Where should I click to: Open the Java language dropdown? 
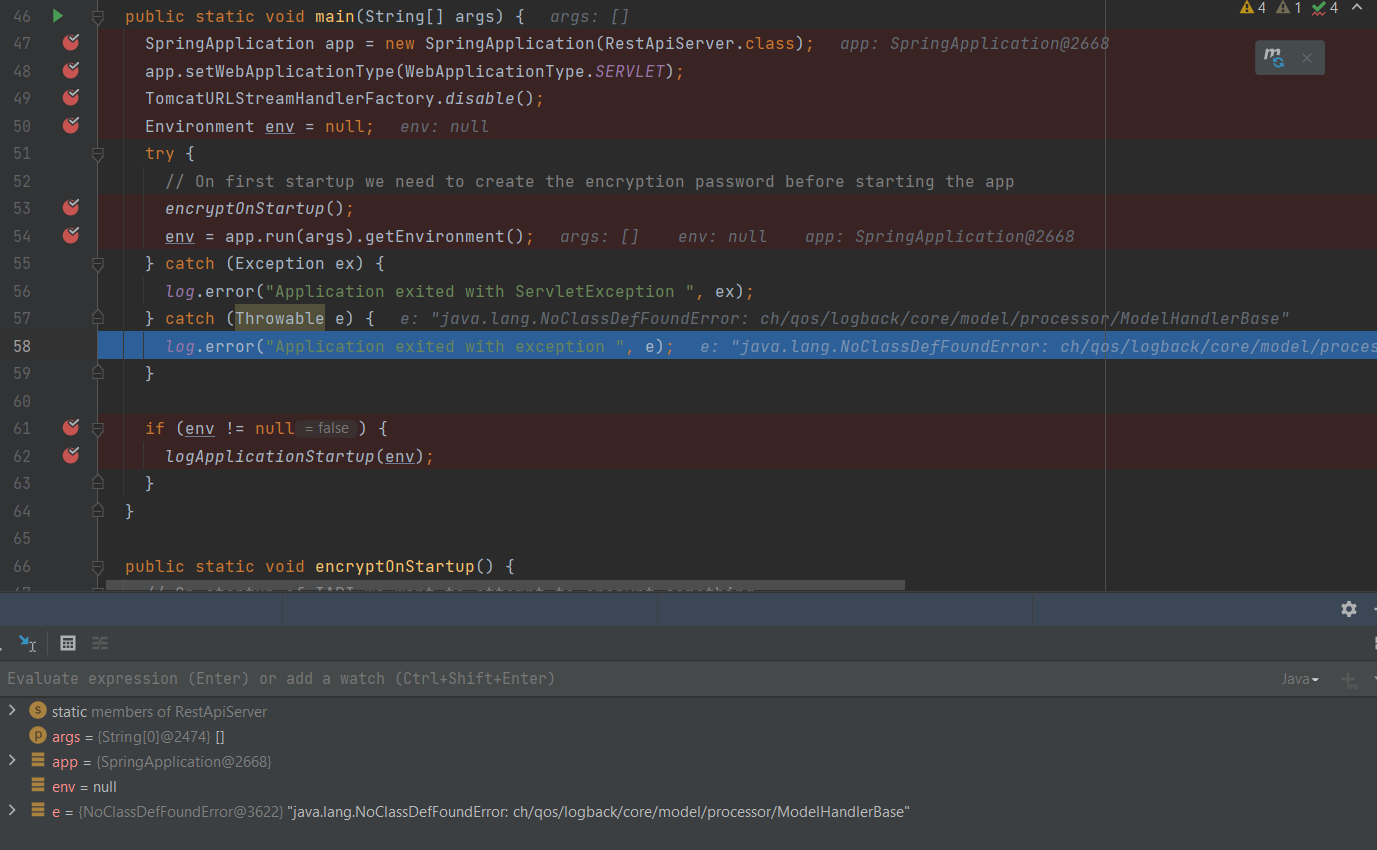tap(1299, 678)
